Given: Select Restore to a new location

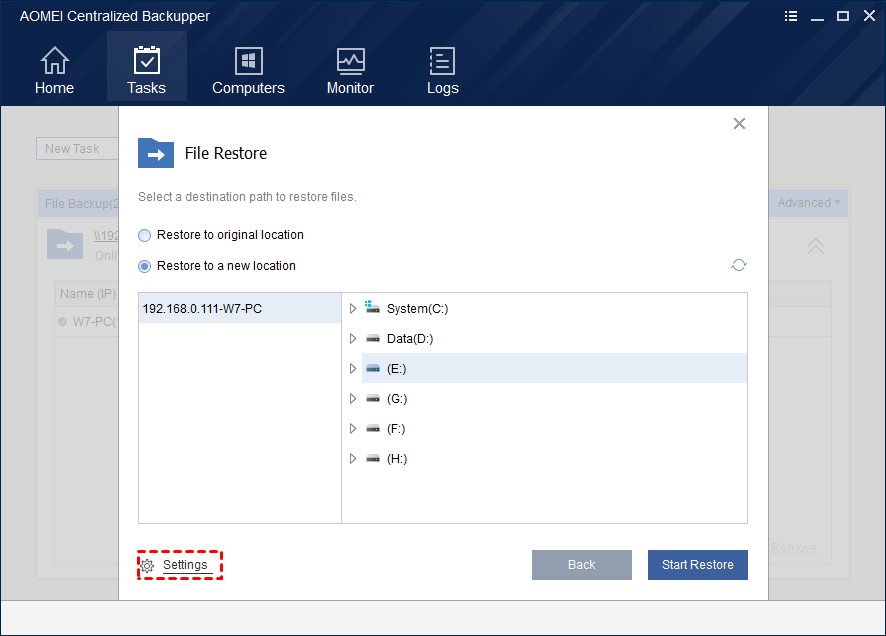Looking at the screenshot, I should 145,266.
